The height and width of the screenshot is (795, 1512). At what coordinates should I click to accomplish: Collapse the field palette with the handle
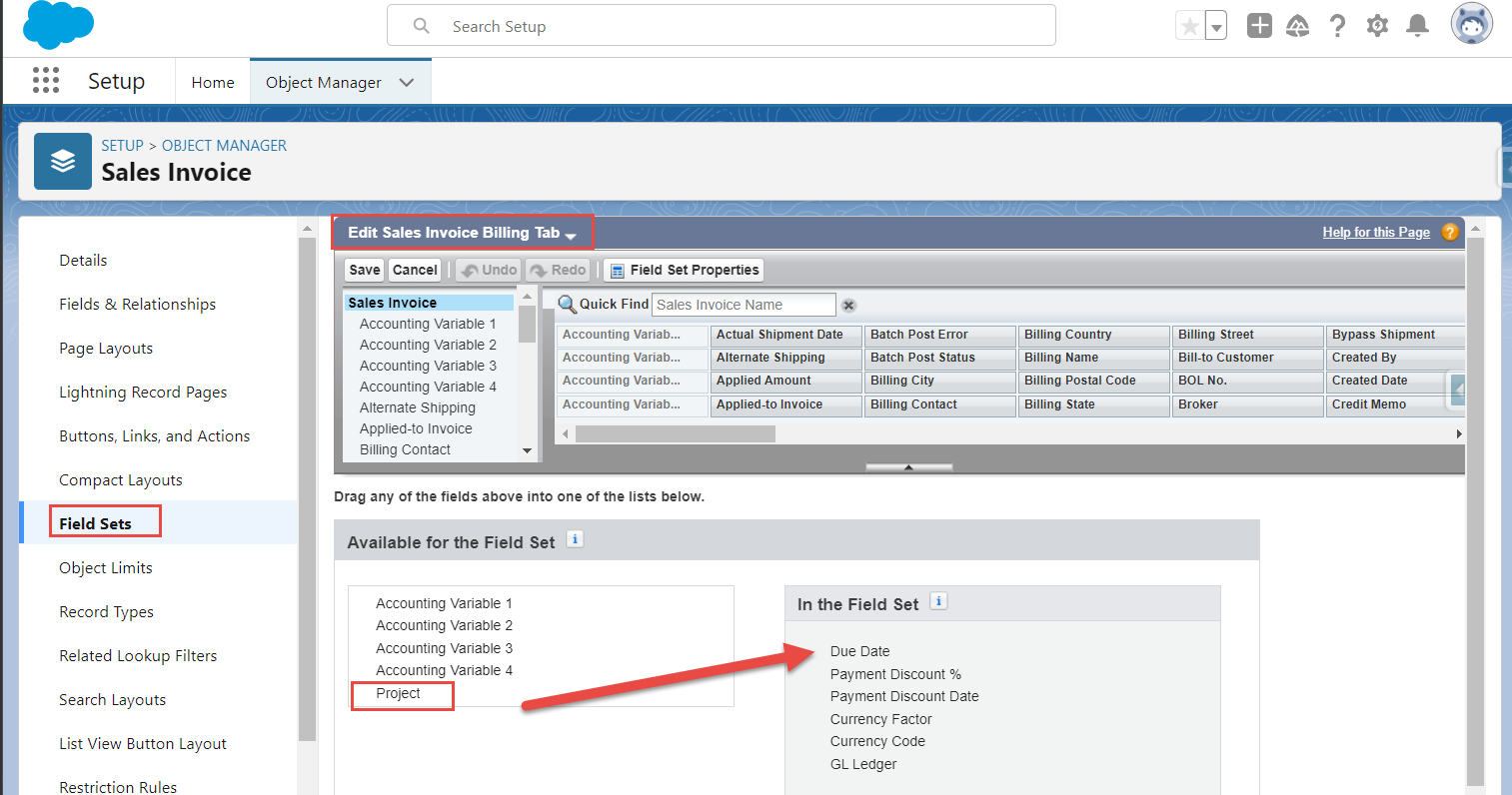tap(908, 466)
